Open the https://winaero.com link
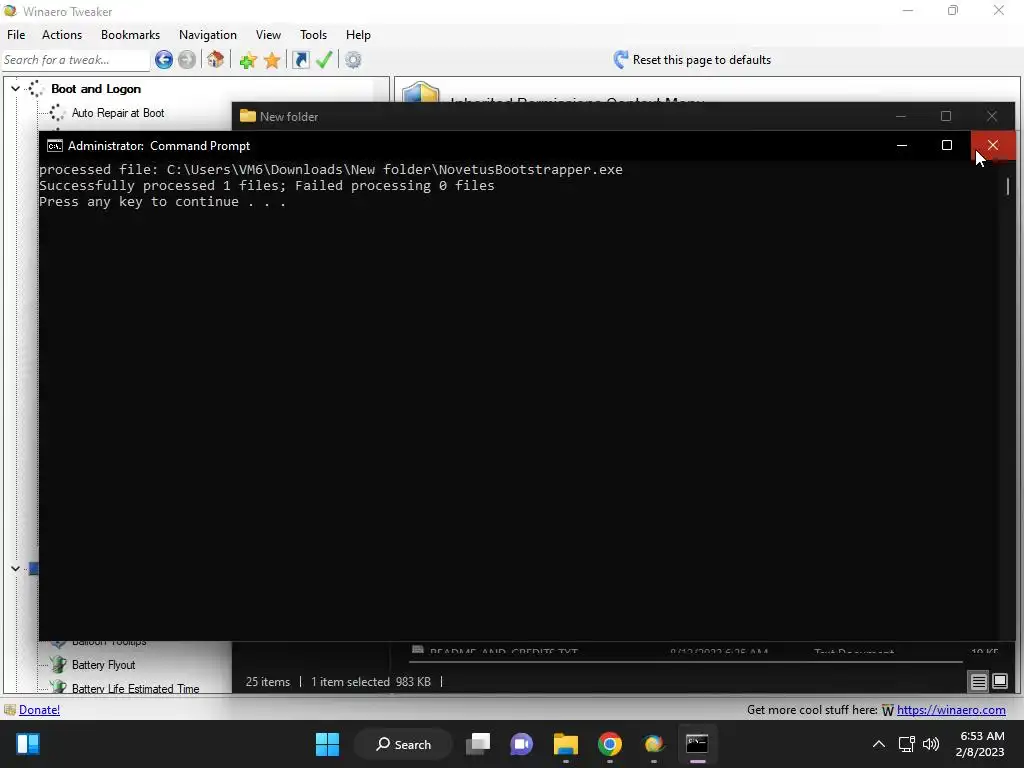 tap(951, 710)
